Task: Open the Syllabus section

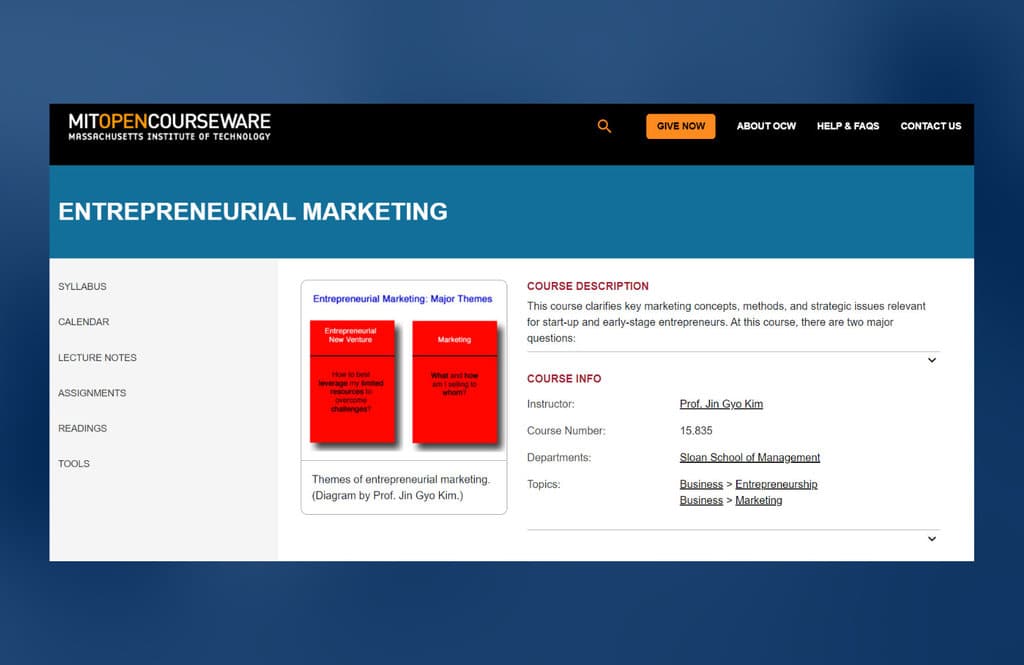Action: click(82, 286)
